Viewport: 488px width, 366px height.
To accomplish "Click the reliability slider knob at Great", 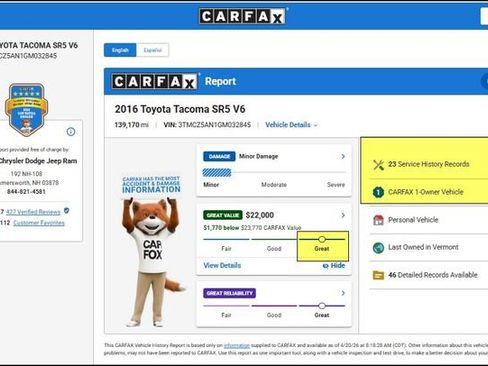I will [x=322, y=306].
